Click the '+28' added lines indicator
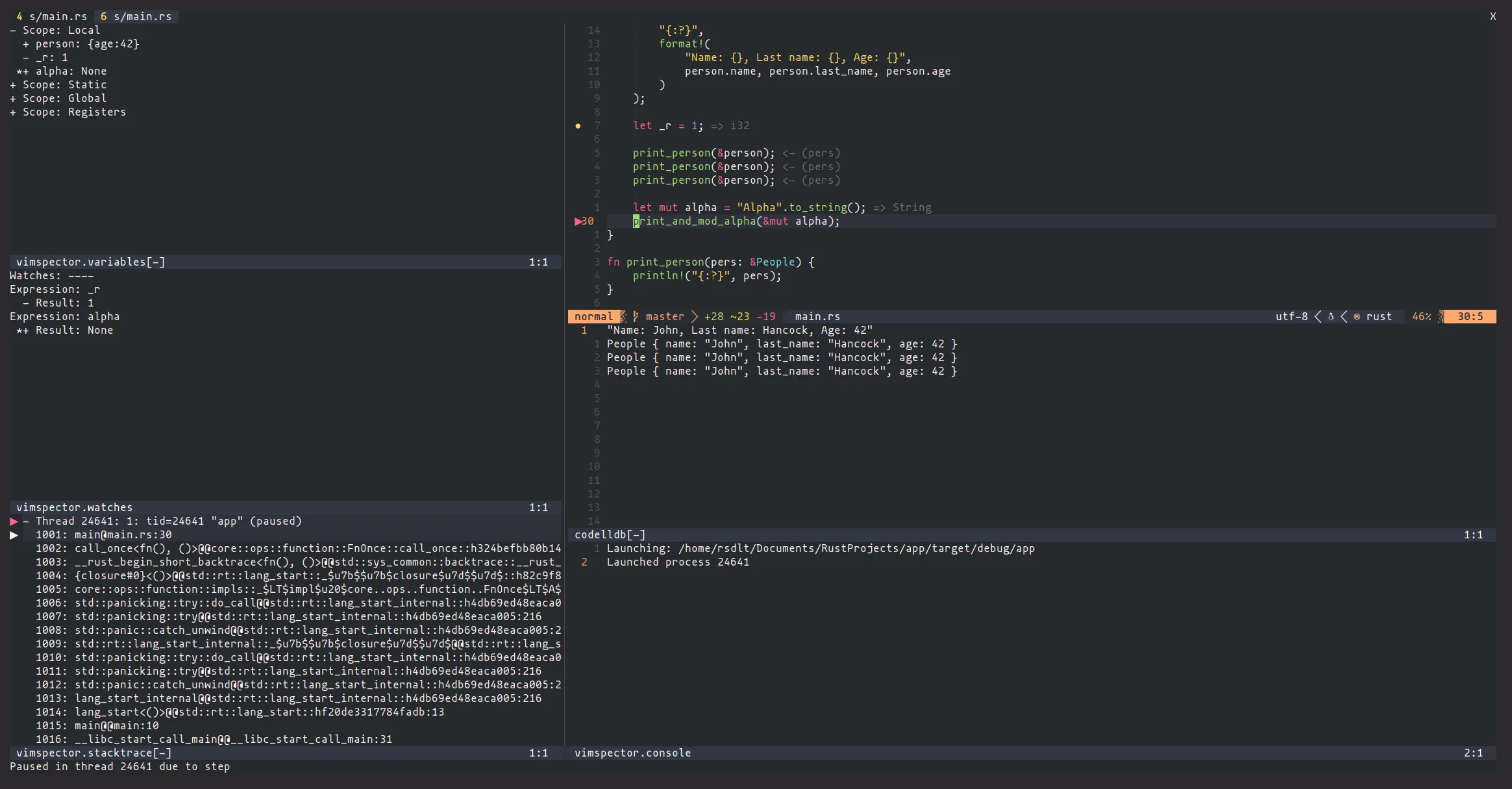This screenshot has width=1512, height=789. (714, 316)
